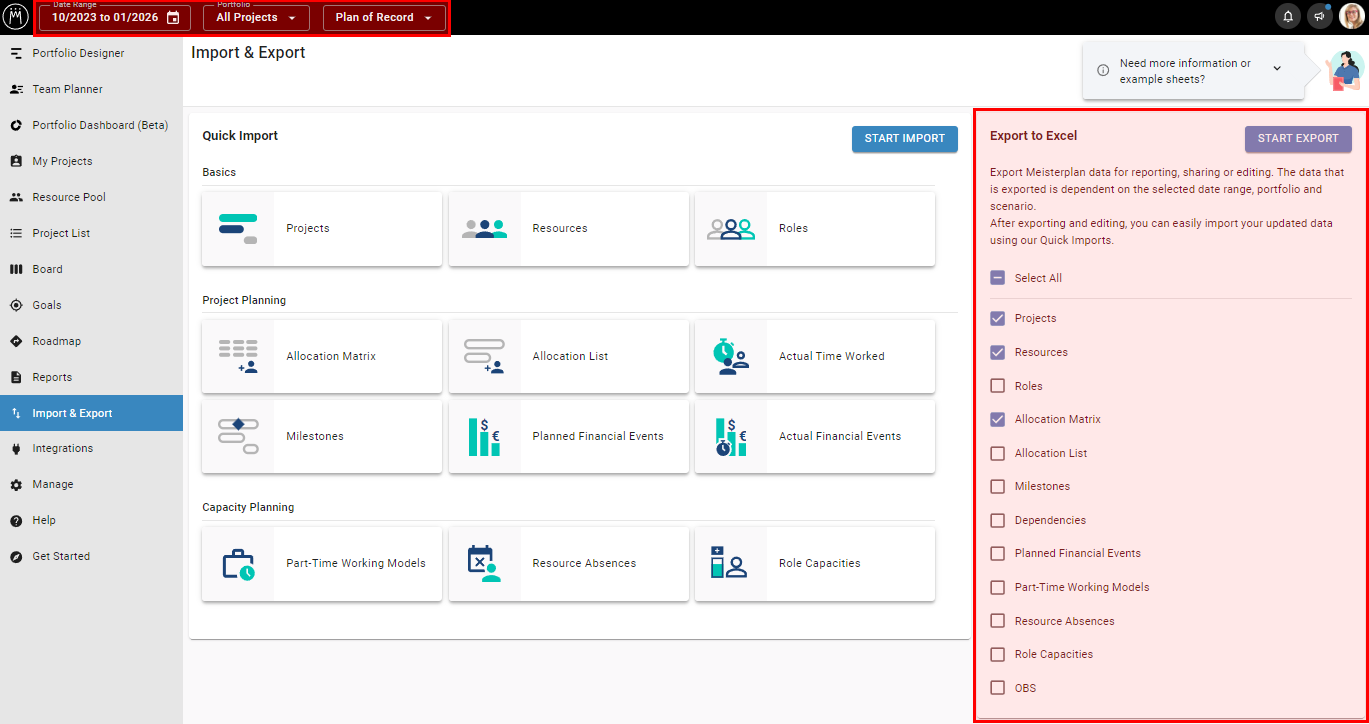Check the Role Capacities export checkbox

(x=997, y=654)
